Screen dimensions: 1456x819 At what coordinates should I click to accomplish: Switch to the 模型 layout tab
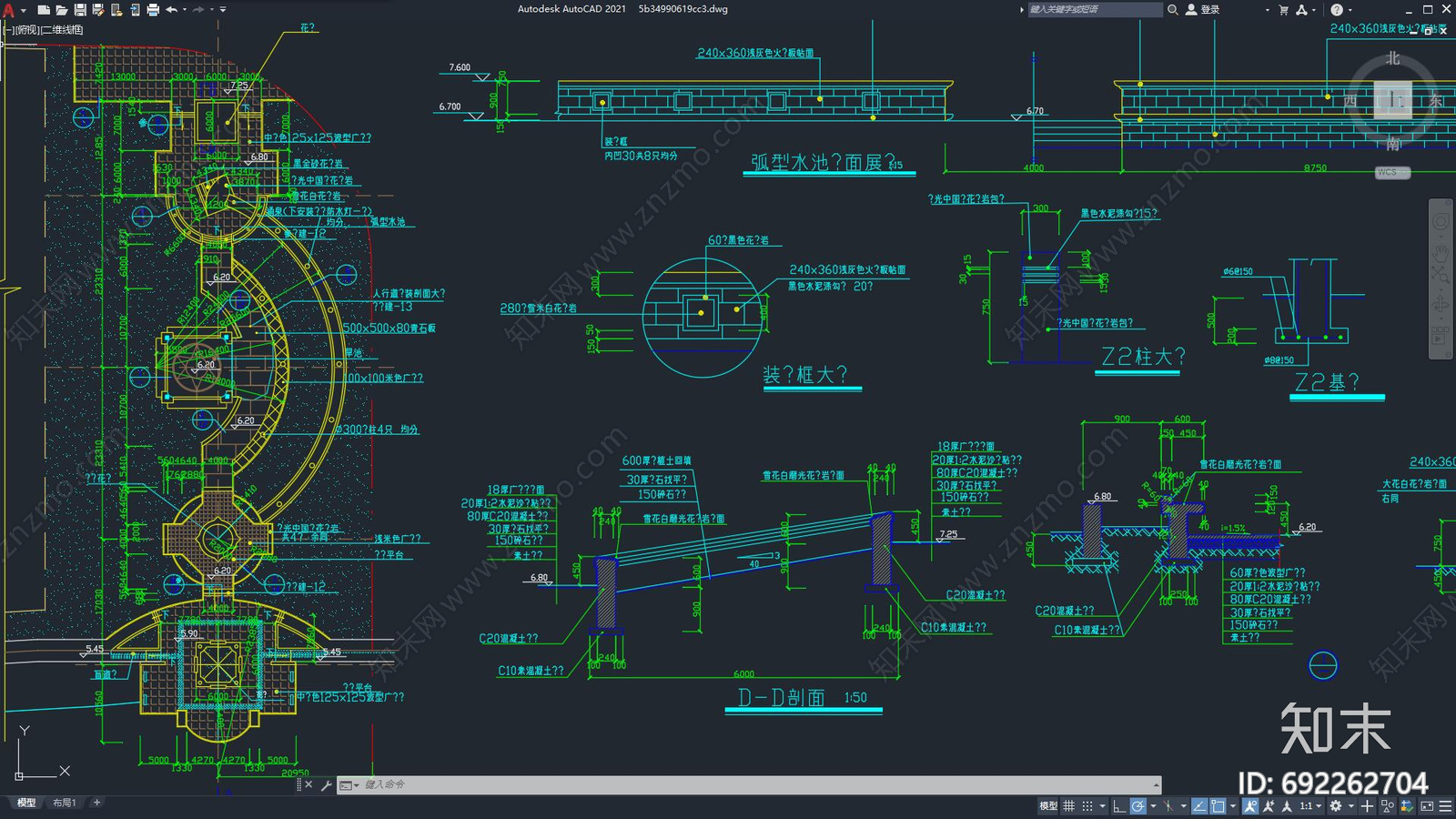click(x=26, y=803)
